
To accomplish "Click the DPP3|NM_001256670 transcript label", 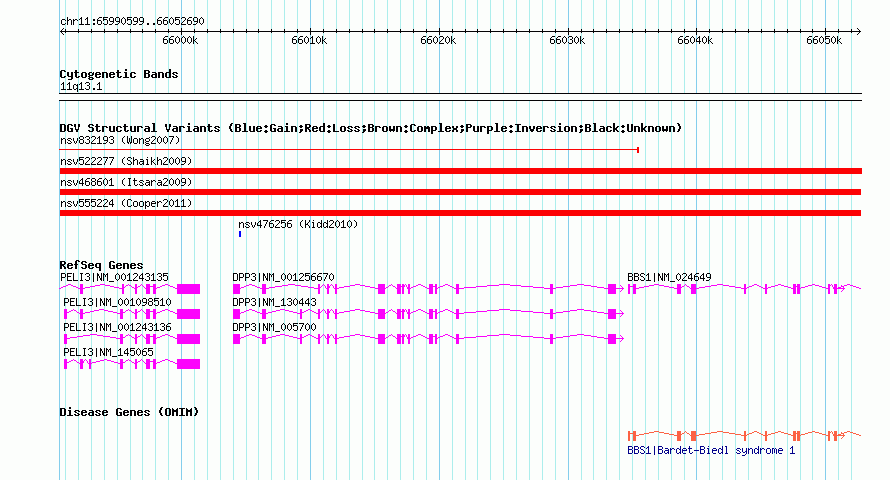I will coord(283,277).
